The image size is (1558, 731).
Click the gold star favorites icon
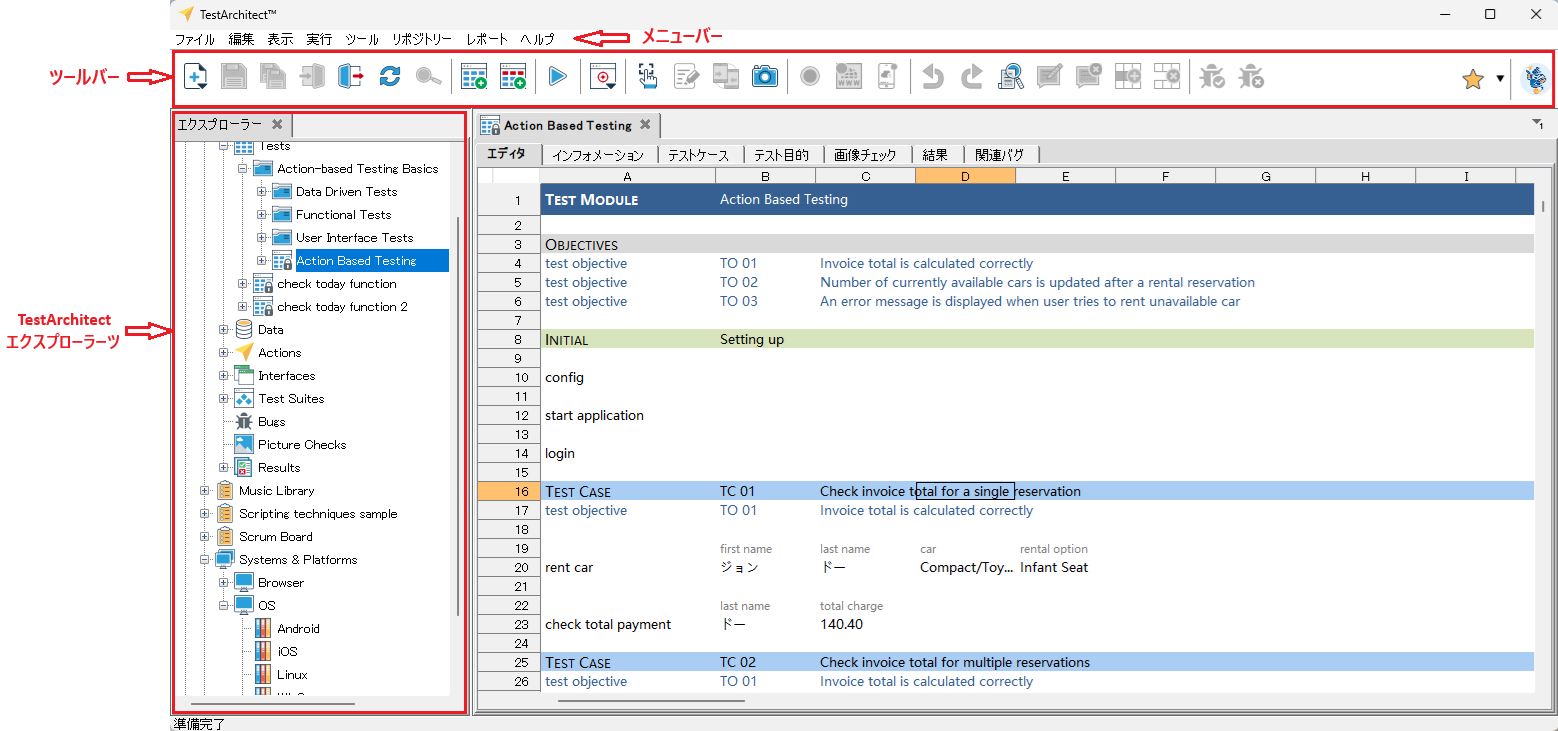pyautogui.click(x=1472, y=79)
